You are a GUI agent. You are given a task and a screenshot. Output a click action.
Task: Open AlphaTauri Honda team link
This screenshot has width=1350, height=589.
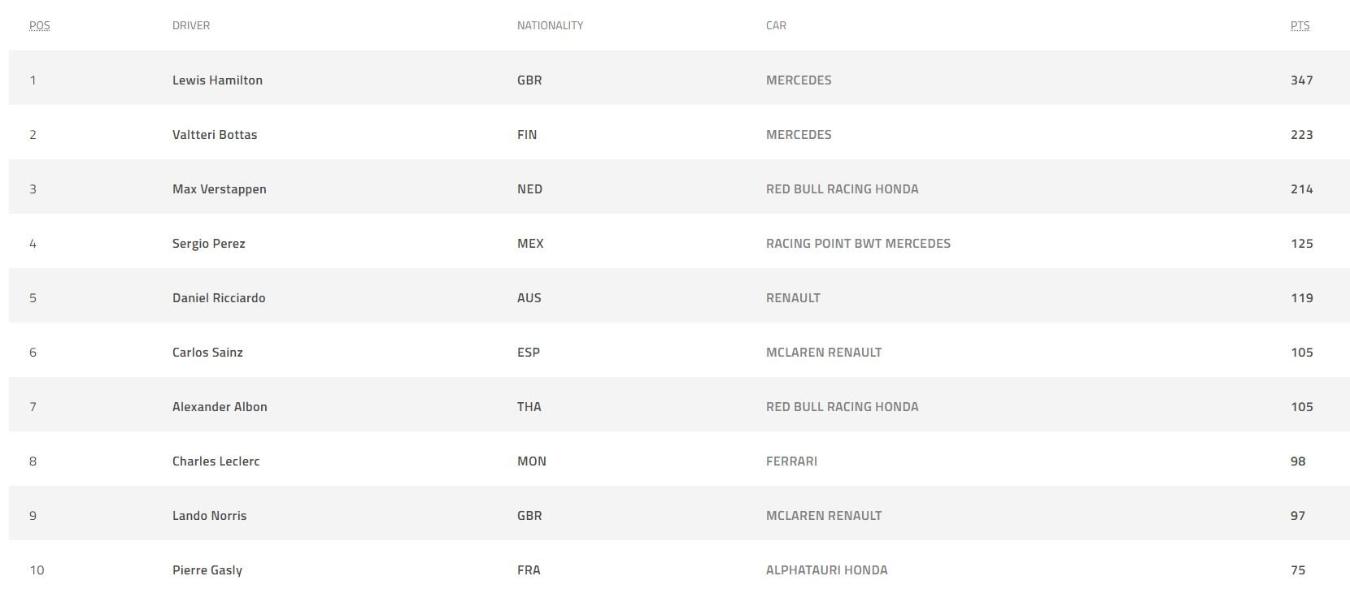[x=826, y=570]
